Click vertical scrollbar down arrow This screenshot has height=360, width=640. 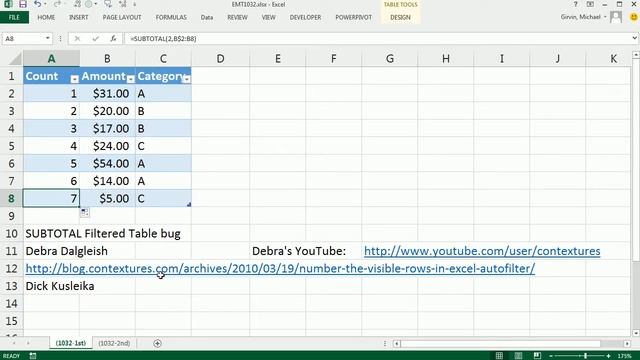[x=636, y=333]
